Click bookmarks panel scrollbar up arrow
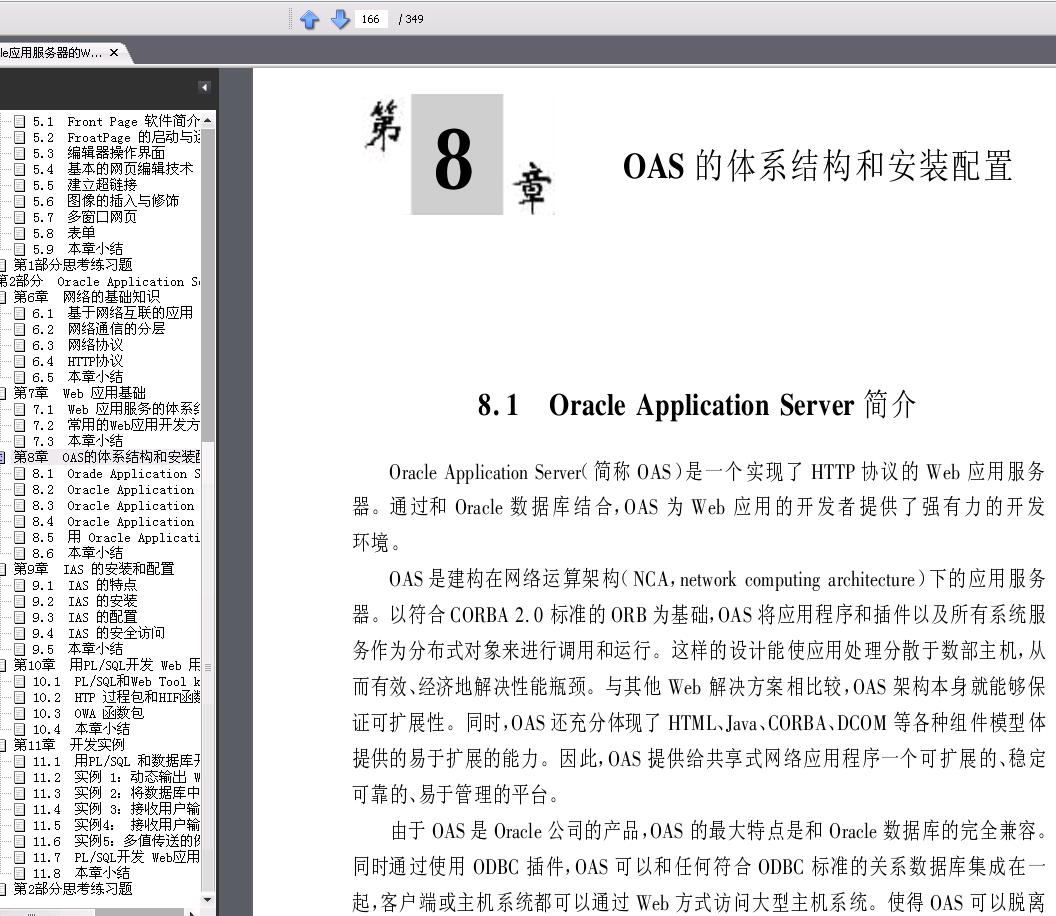The width and height of the screenshot is (1056, 916). point(207,121)
